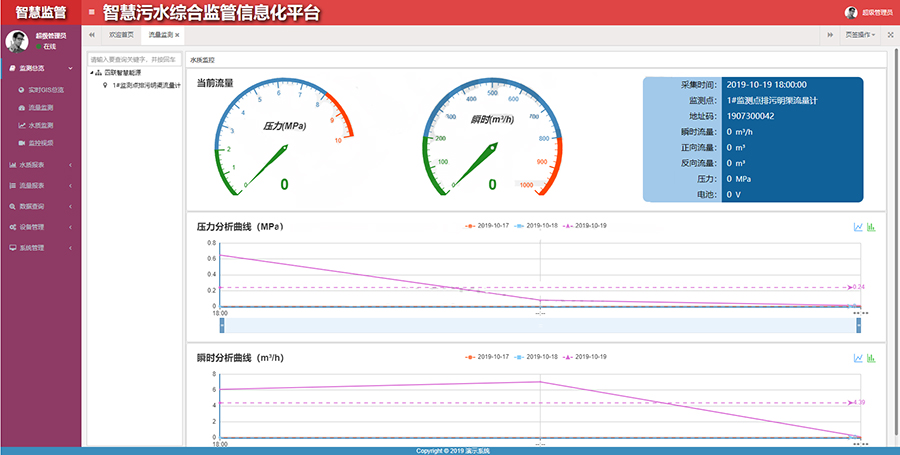Viewport: 900px width, 455px height.
Task: Click the 0 MPa pressure value
Action: [x=739, y=179]
